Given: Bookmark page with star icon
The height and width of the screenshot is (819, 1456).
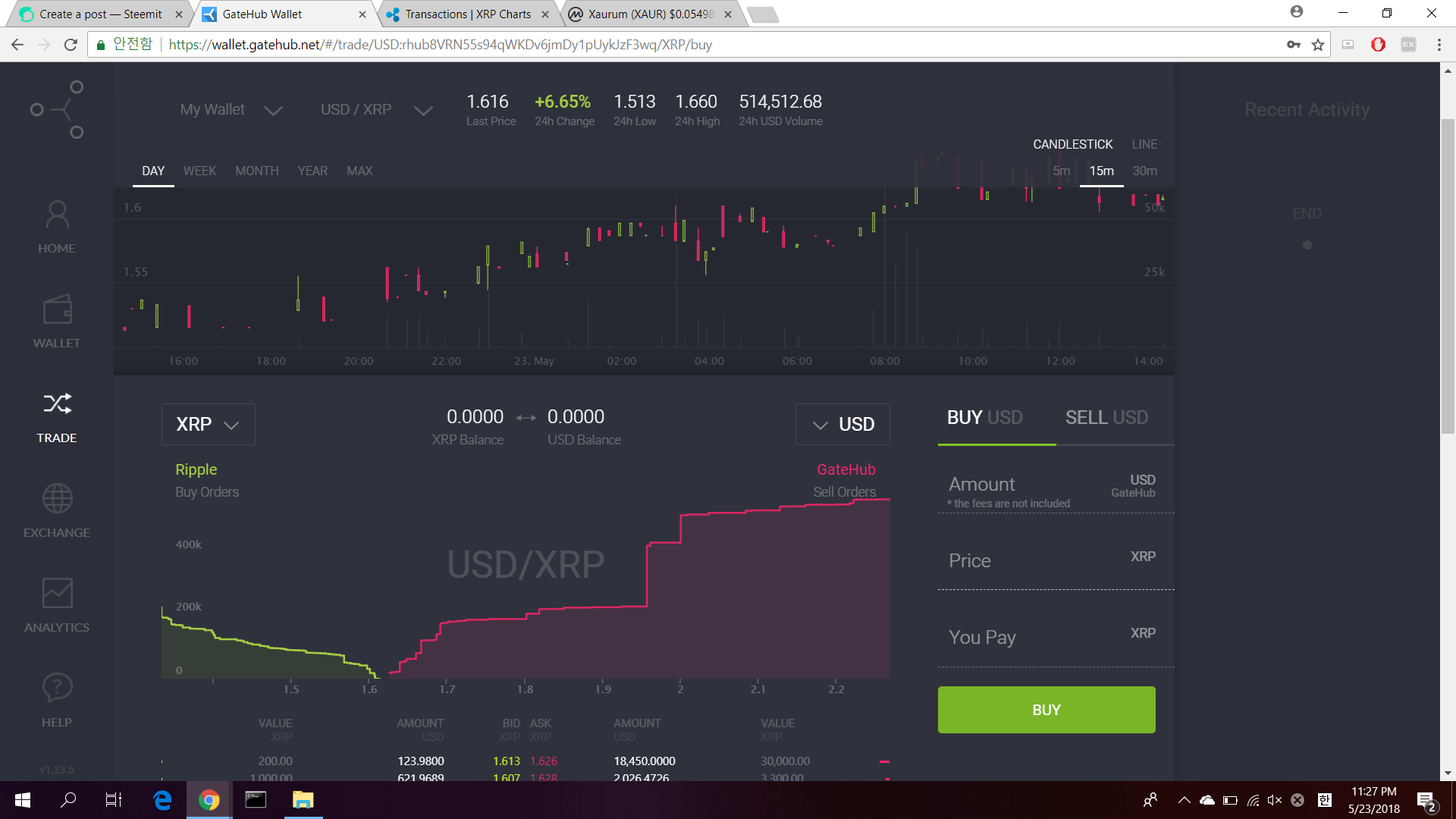Looking at the screenshot, I should click(1318, 45).
